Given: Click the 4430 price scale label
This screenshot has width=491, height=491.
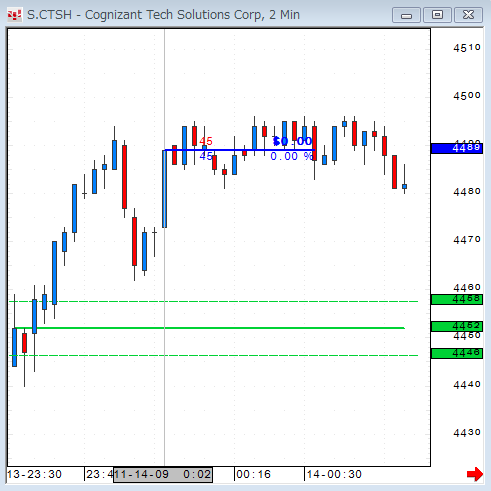Looking at the screenshot, I should tap(467, 433).
